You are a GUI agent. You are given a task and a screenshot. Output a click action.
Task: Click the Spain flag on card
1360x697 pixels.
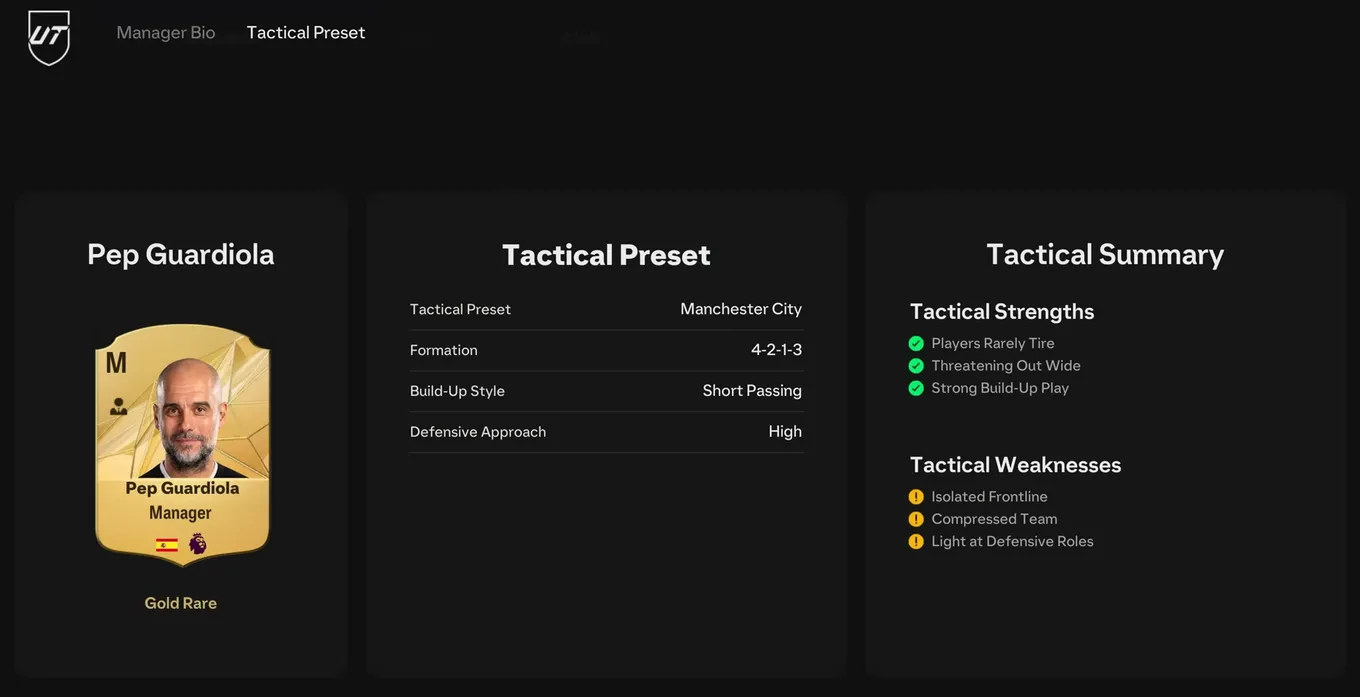(x=167, y=545)
